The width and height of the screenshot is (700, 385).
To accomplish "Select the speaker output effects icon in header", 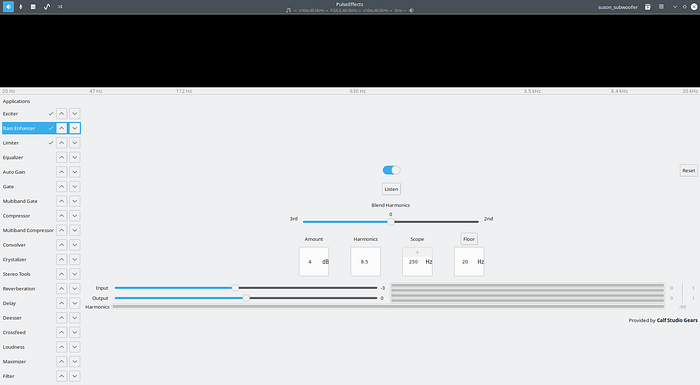I will tap(8, 7).
